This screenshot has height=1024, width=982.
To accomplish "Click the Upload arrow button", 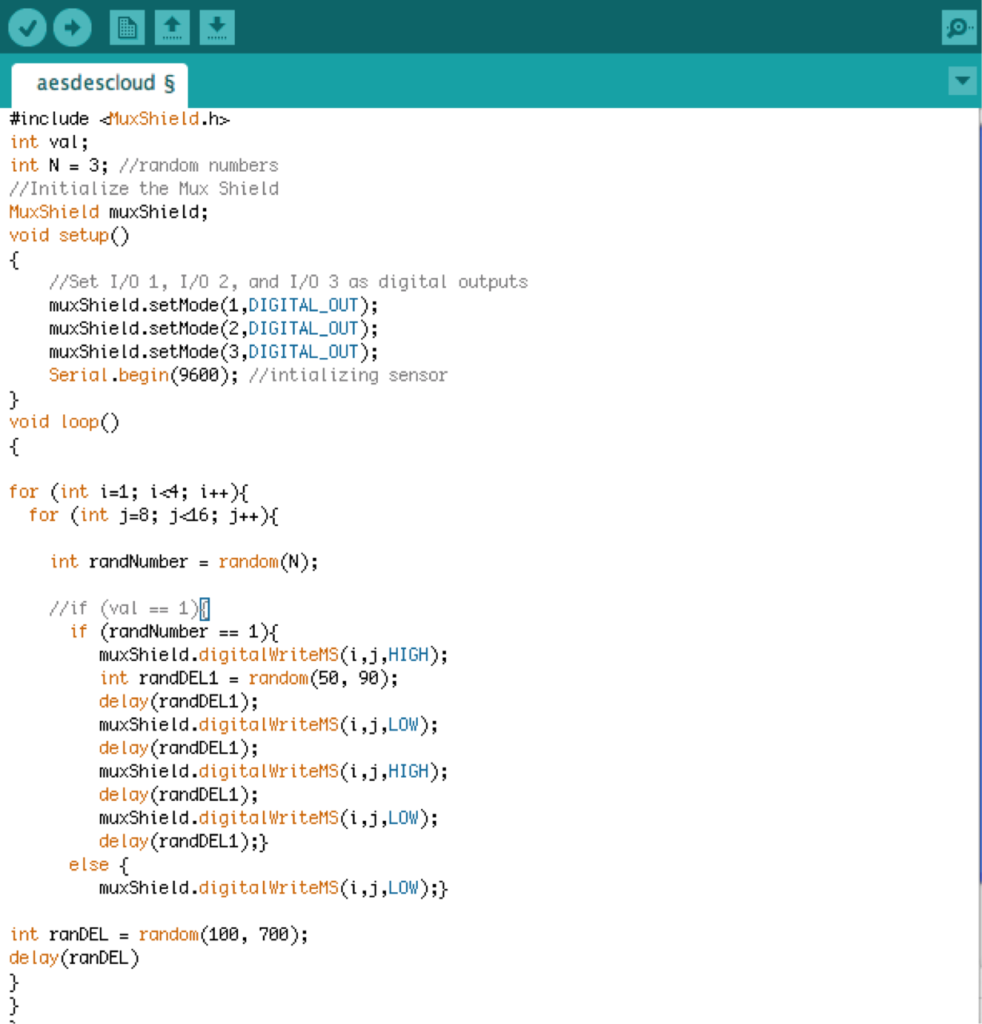I will click(x=71, y=27).
